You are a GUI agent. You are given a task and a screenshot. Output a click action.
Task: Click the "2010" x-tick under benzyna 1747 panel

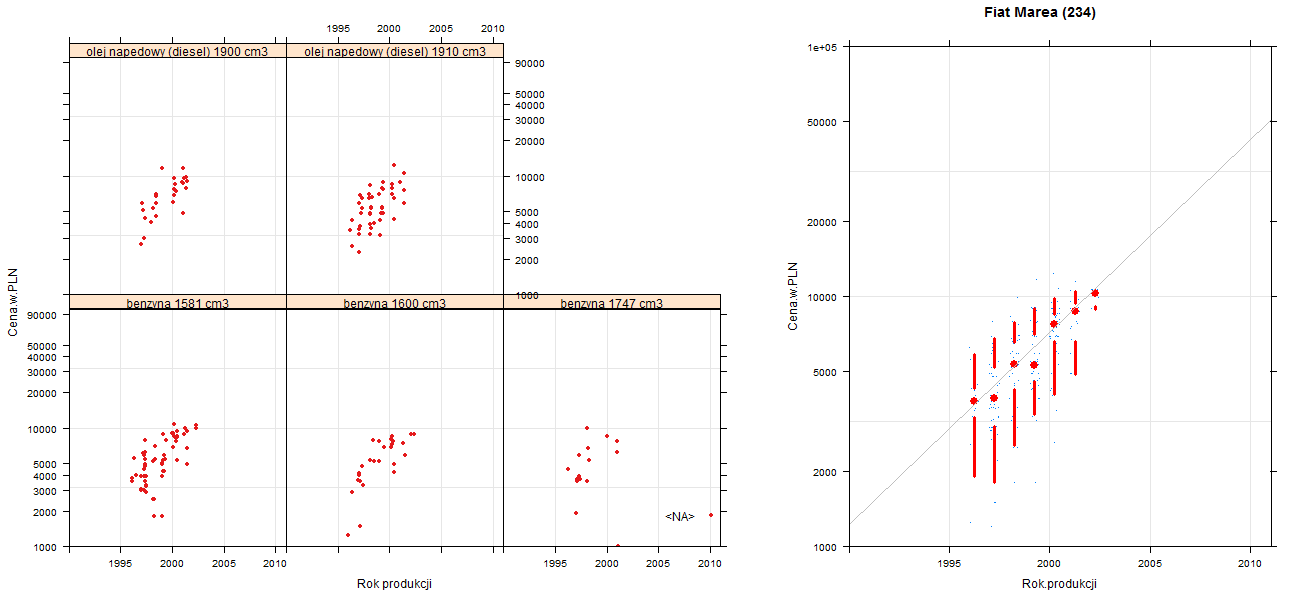710,564
